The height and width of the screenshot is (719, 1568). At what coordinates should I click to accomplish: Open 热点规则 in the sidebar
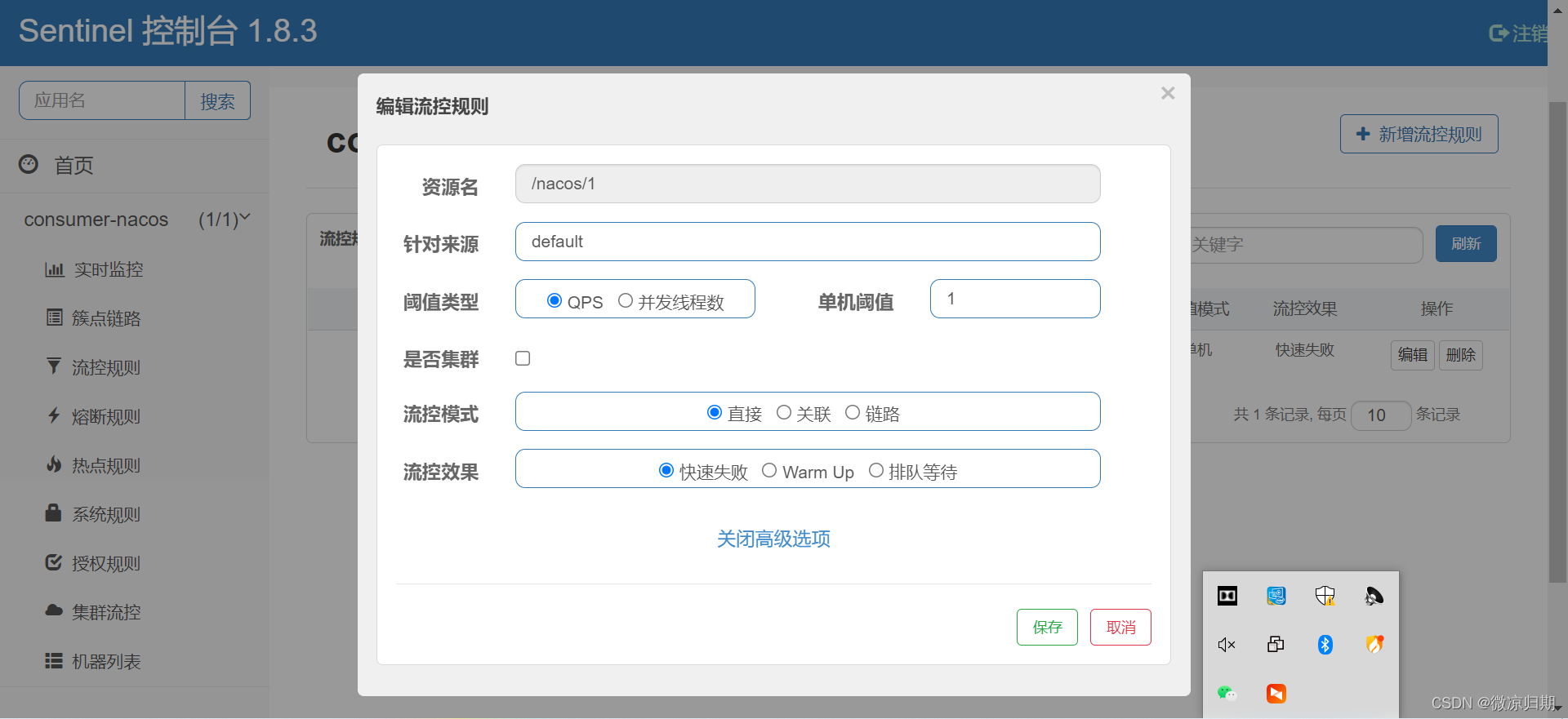106,465
